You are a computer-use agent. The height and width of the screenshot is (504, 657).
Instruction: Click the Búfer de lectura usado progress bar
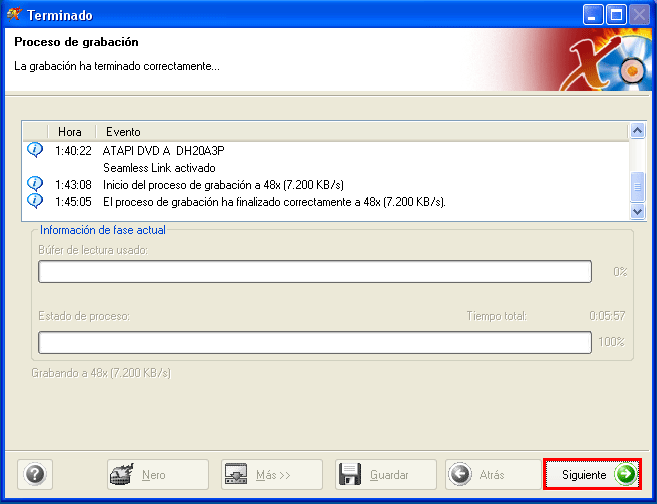(x=315, y=271)
